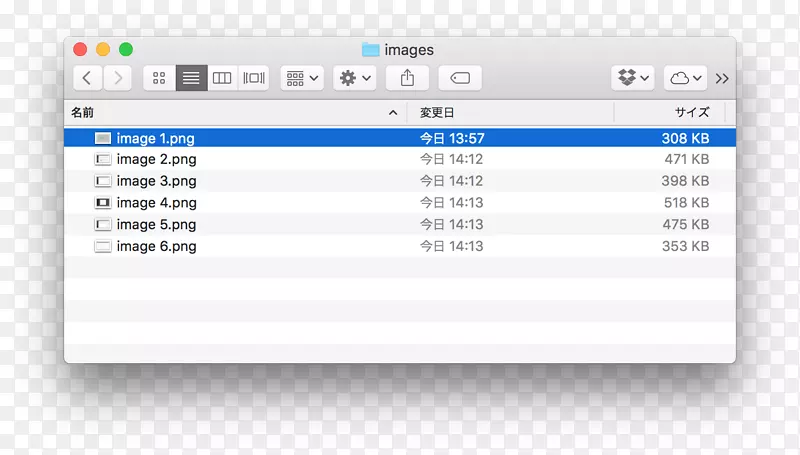Sort by 名前 column header
Viewport: 800px width, 455px height.
235,112
